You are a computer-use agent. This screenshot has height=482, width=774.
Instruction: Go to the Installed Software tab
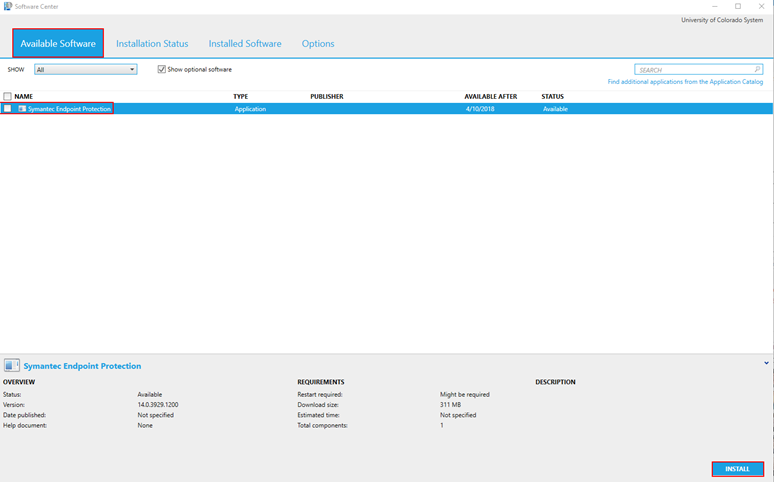(x=245, y=43)
